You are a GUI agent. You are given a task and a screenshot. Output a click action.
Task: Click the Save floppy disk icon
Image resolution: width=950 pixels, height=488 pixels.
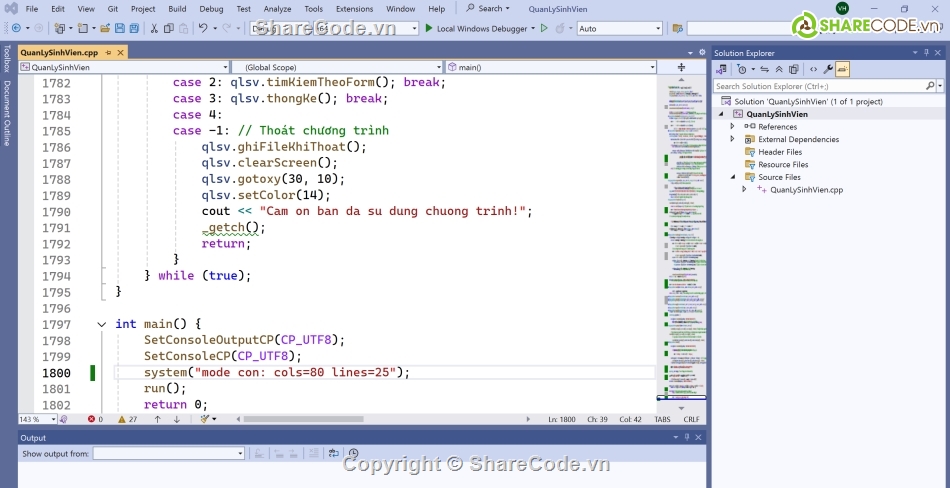click(119, 28)
